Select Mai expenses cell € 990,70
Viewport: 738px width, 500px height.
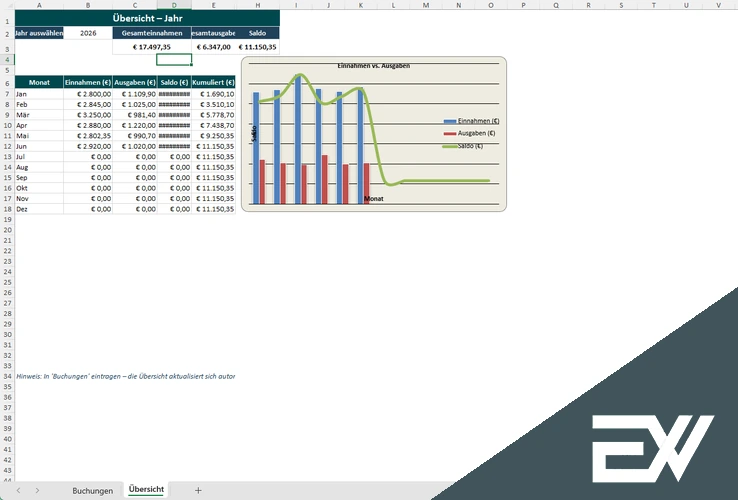click(135, 136)
